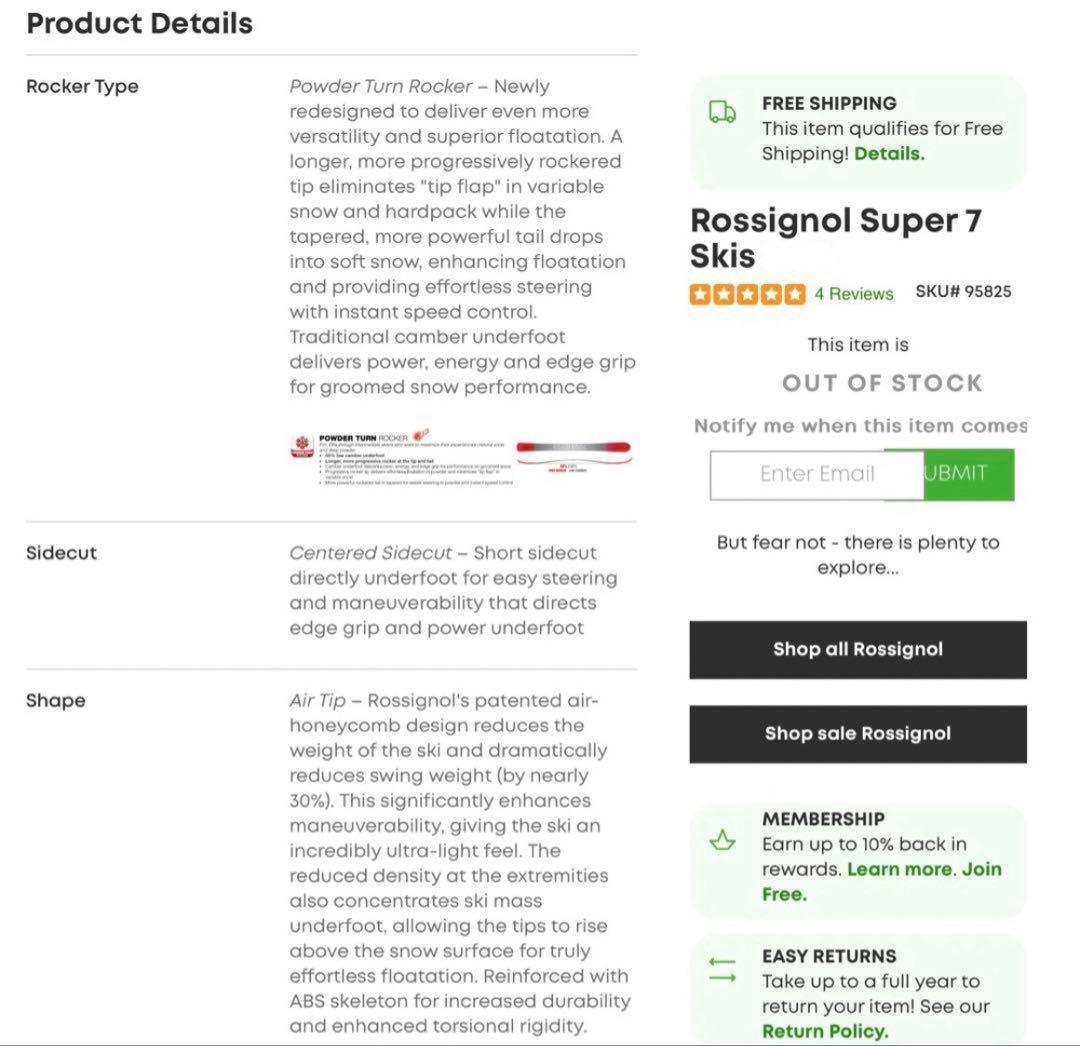Click the Product Details heading

click(x=139, y=24)
